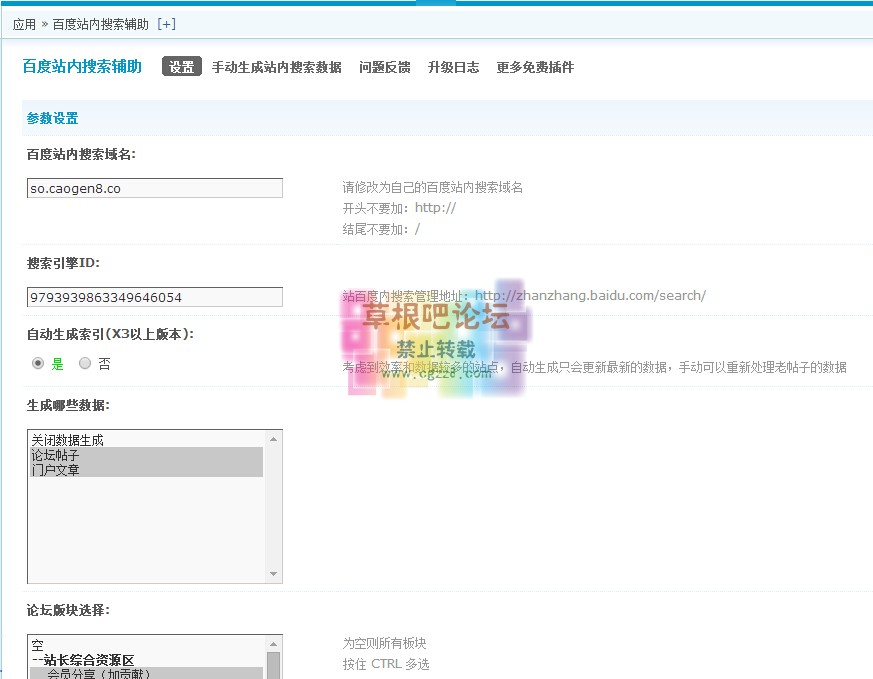Select 关闭数据生成 in data list

point(67,440)
